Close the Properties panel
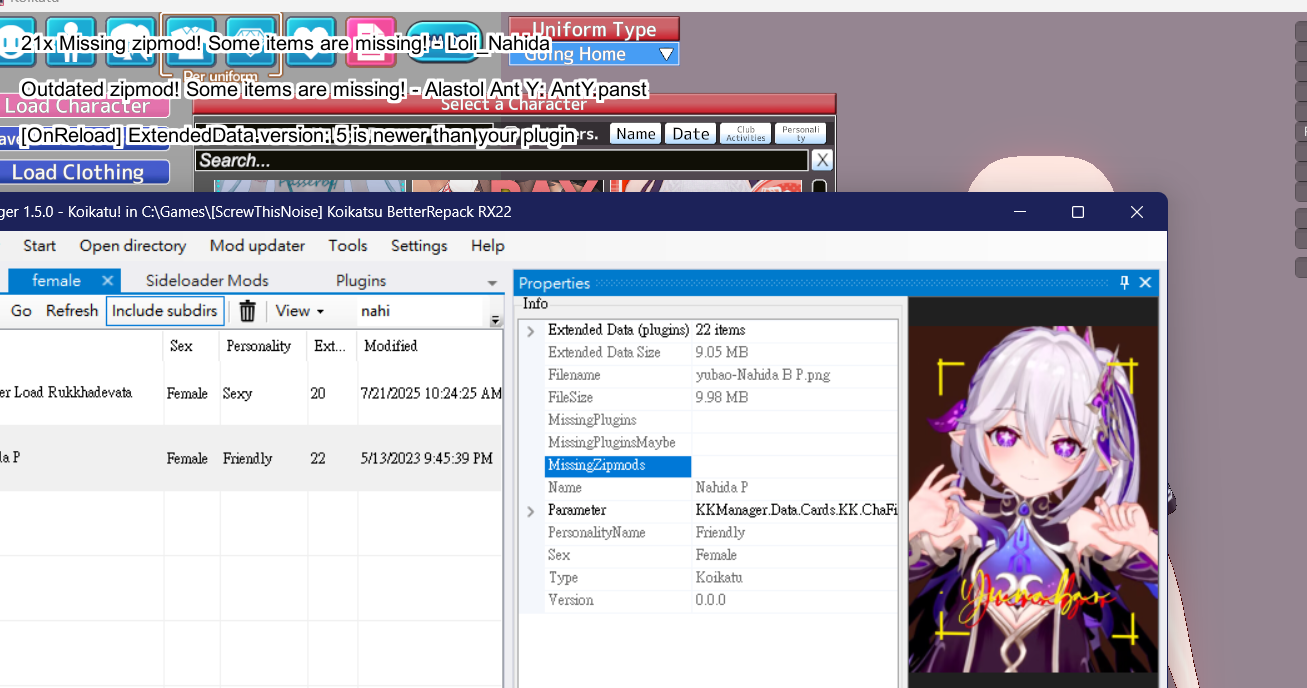The image size is (1307, 688). coord(1146,283)
